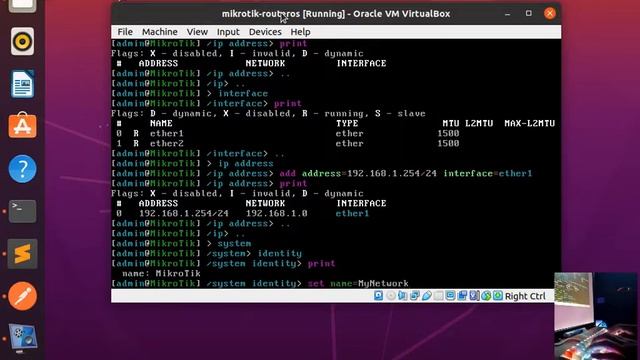640x360 pixels.
Task: Click the '> system' command line
Action: pyautogui.click(x=182, y=243)
